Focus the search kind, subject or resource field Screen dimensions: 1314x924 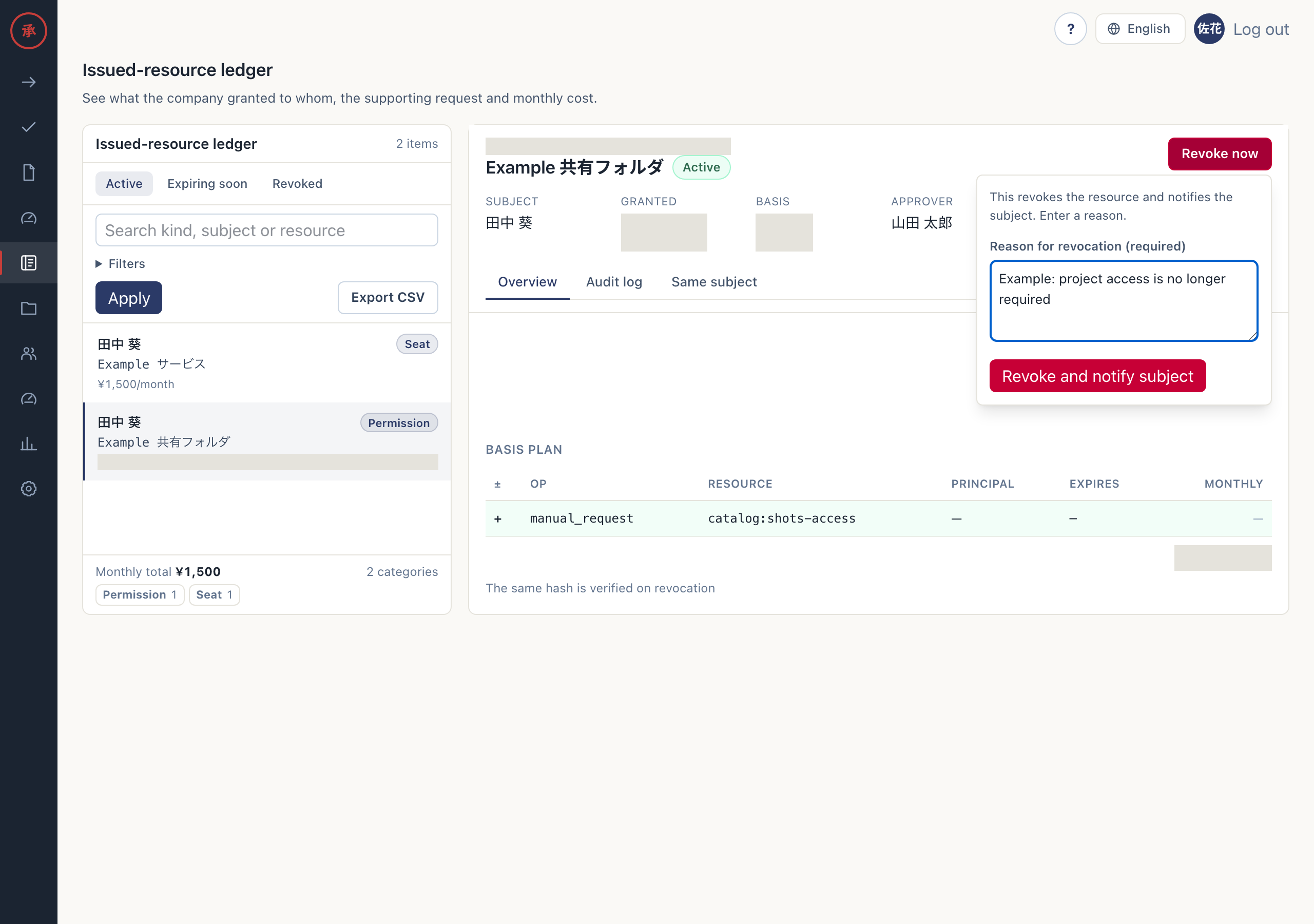pyautogui.click(x=267, y=230)
